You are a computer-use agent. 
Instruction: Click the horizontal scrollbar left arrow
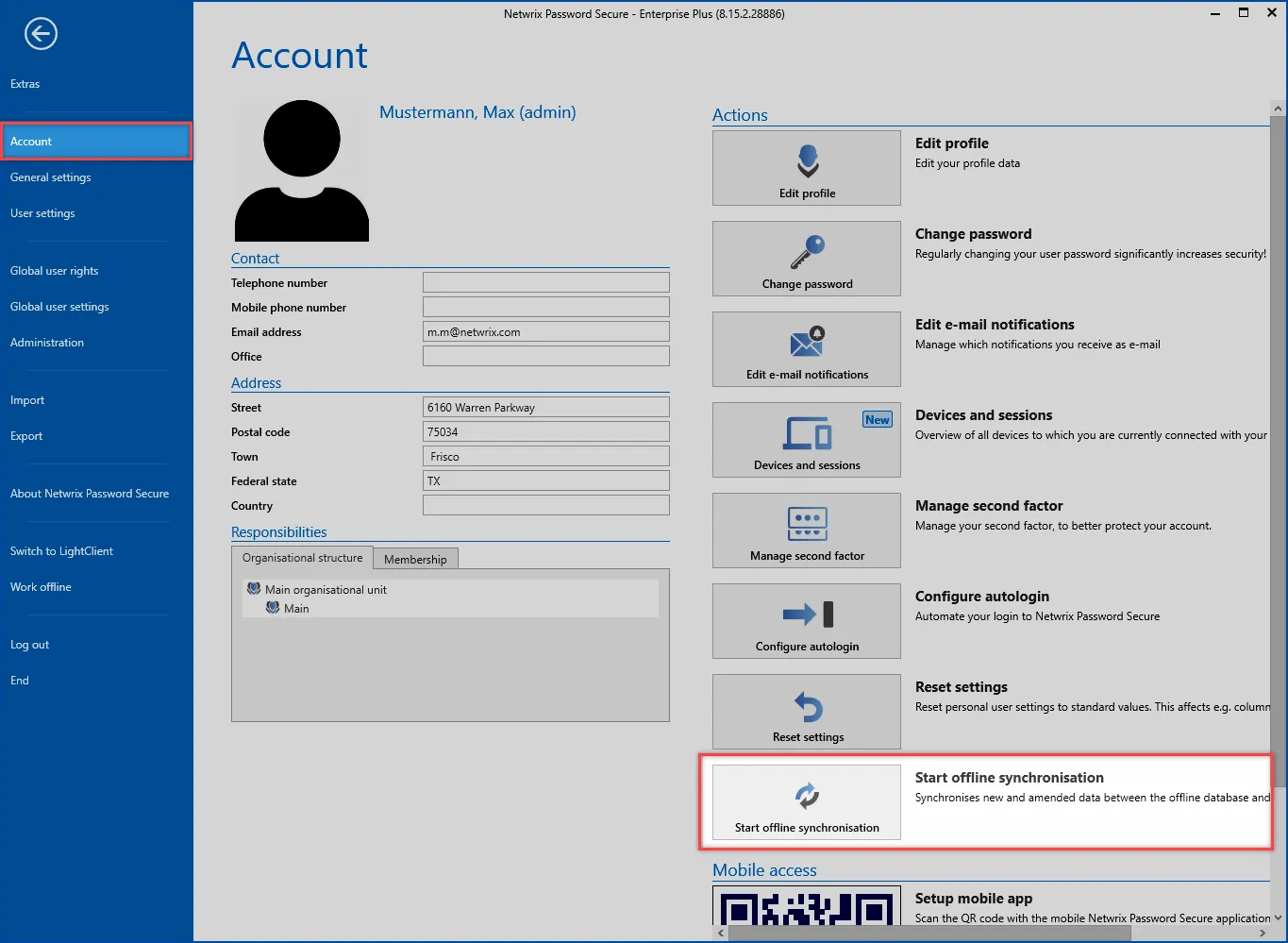tap(721, 934)
